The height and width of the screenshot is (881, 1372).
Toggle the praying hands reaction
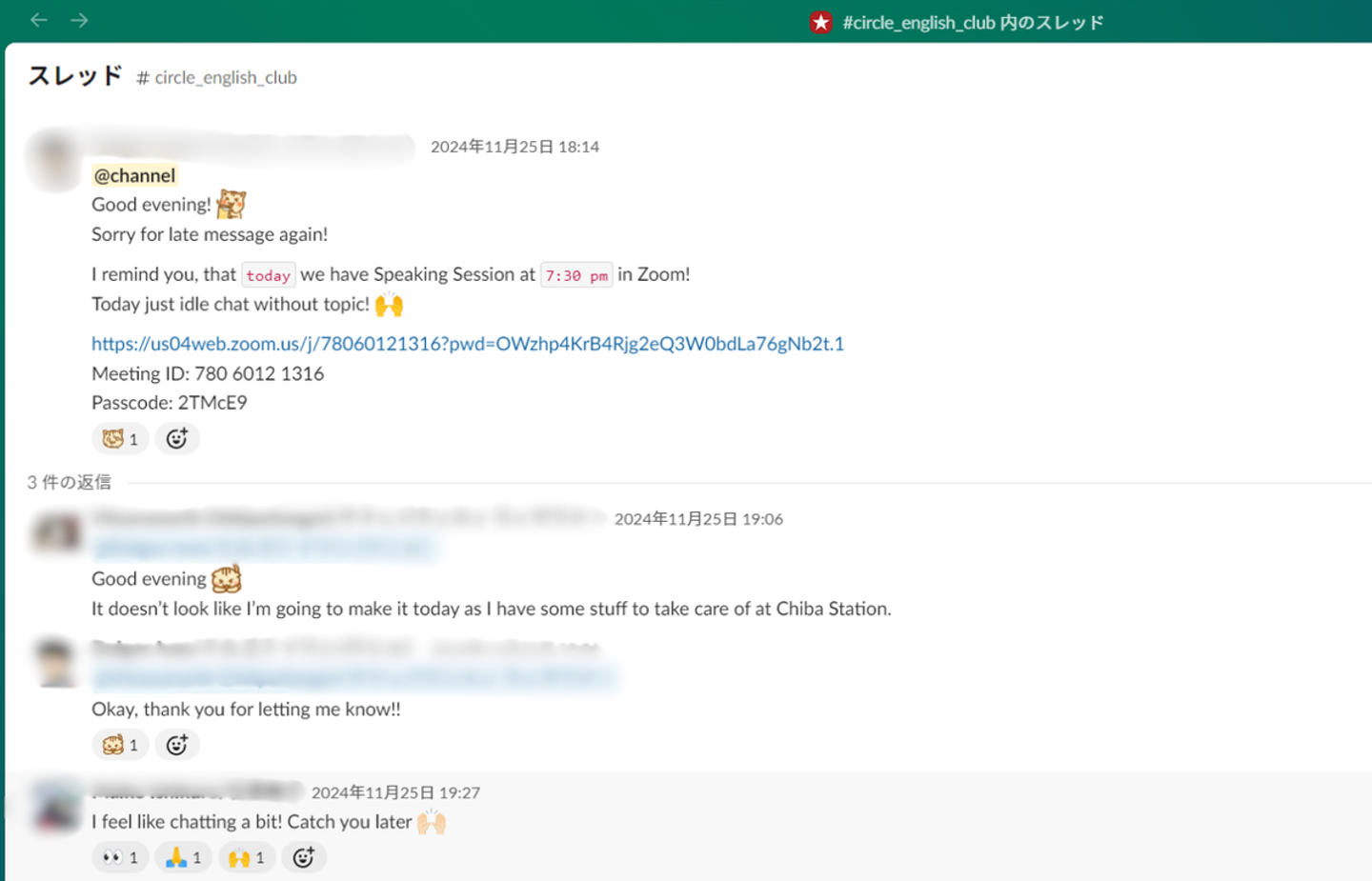pos(184,858)
